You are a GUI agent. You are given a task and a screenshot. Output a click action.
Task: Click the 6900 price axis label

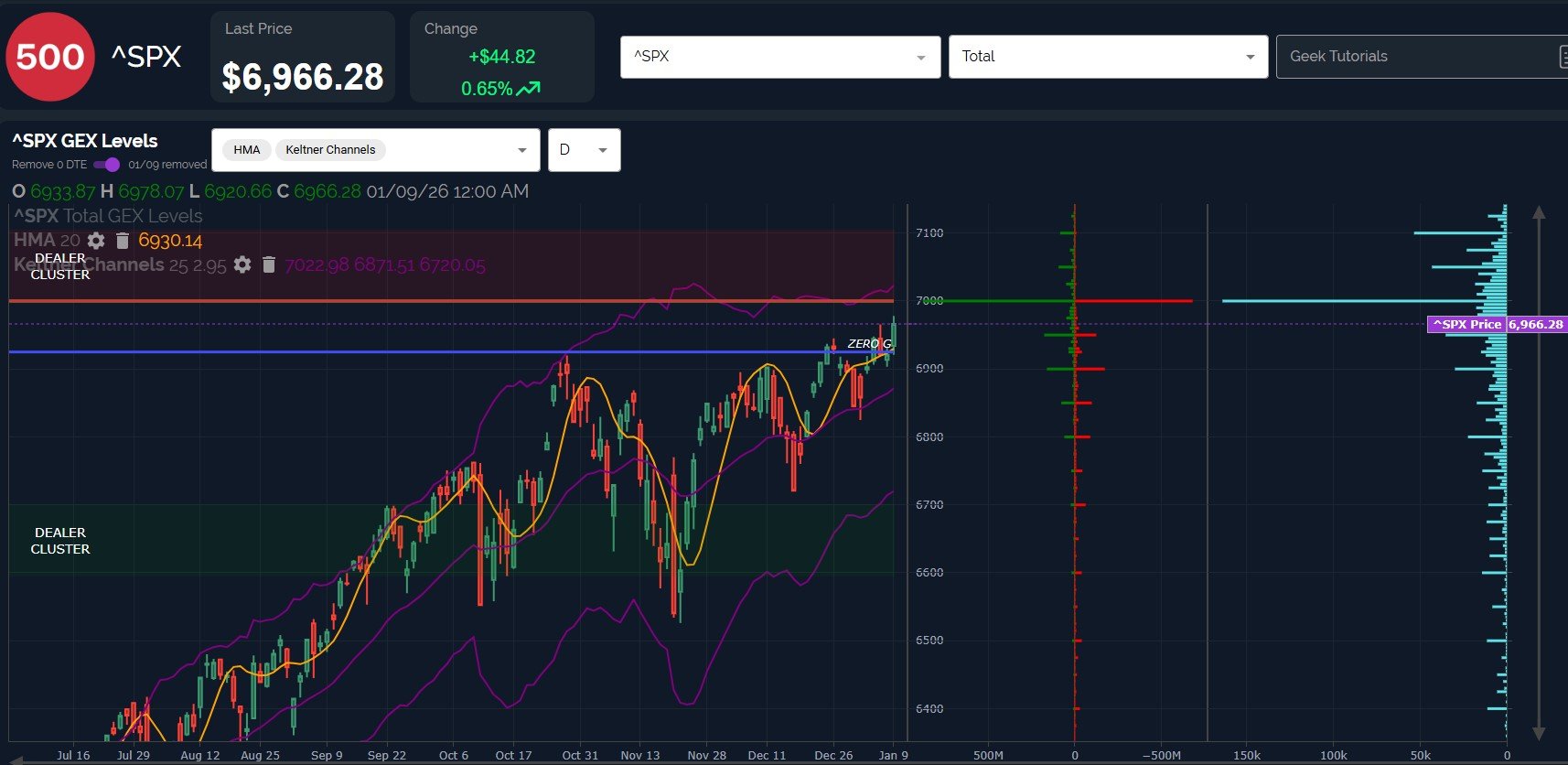coord(929,369)
